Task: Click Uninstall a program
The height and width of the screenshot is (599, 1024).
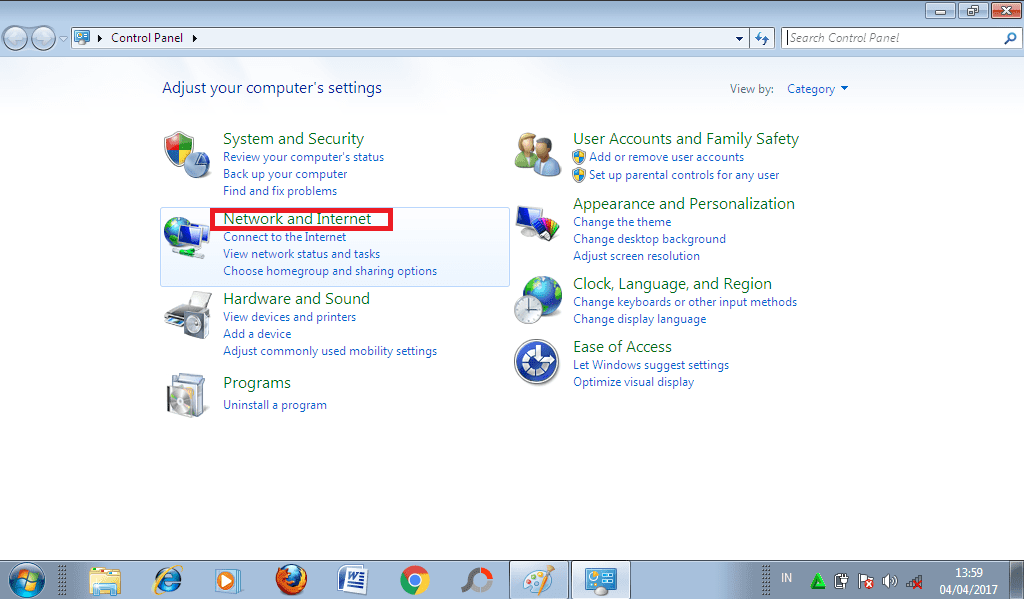Action: point(275,405)
